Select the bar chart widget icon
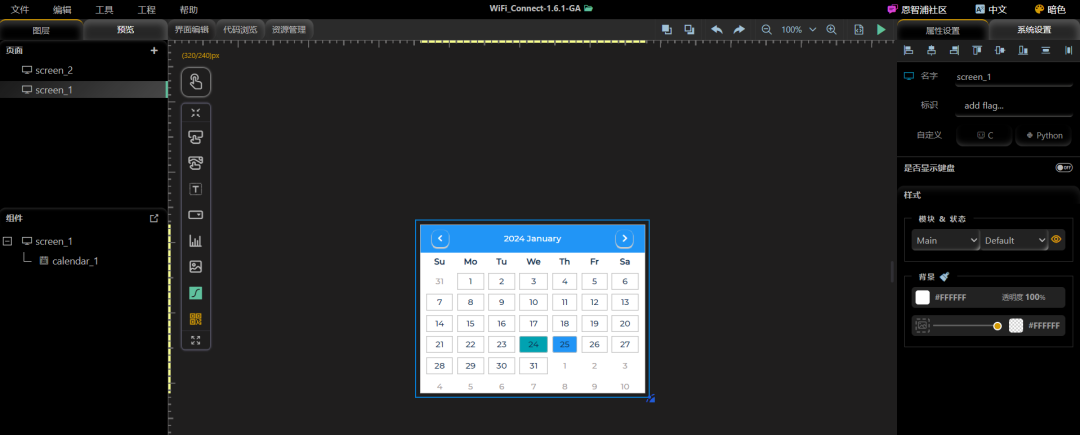The height and width of the screenshot is (435, 1080). tap(196, 241)
